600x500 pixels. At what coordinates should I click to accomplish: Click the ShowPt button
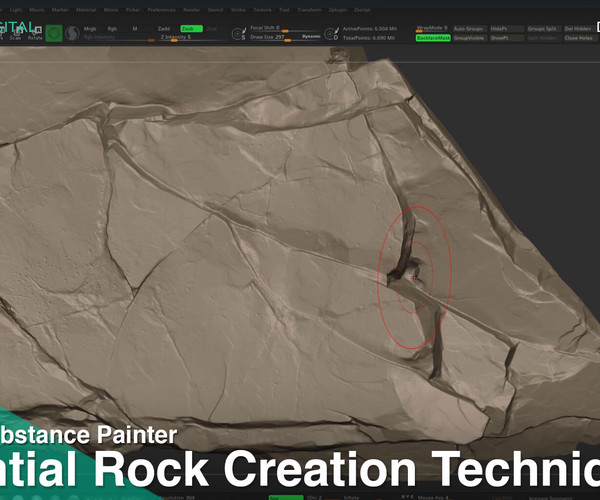coord(507,38)
